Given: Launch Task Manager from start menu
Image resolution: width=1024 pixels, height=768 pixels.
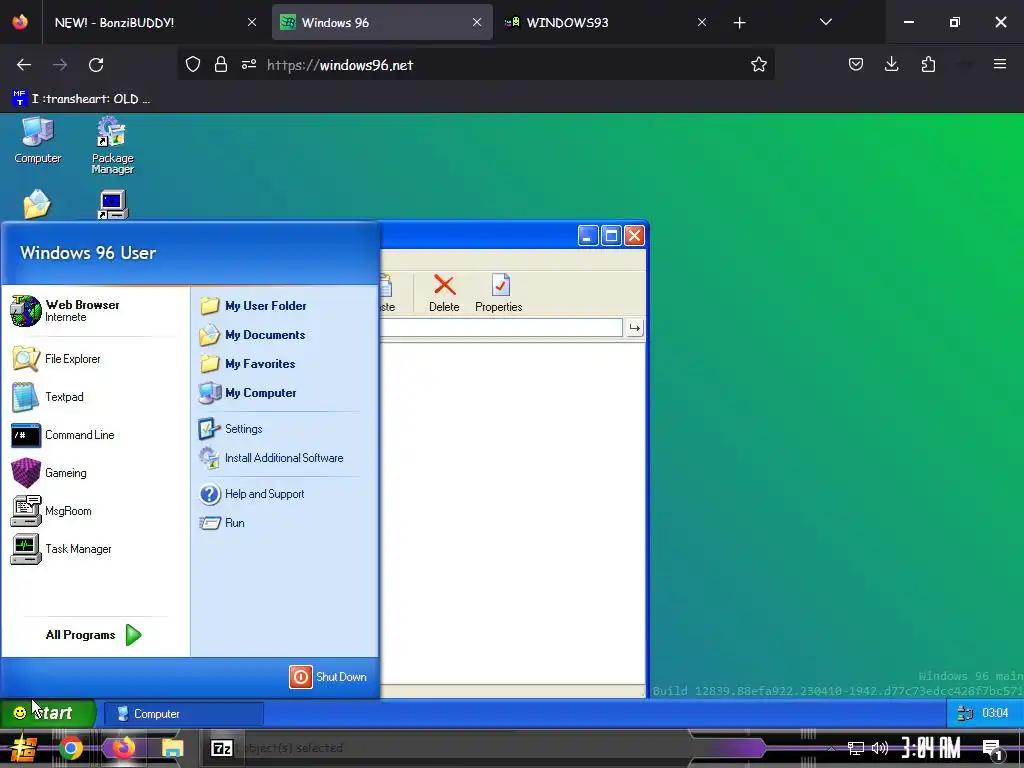Looking at the screenshot, I should pos(61,549).
